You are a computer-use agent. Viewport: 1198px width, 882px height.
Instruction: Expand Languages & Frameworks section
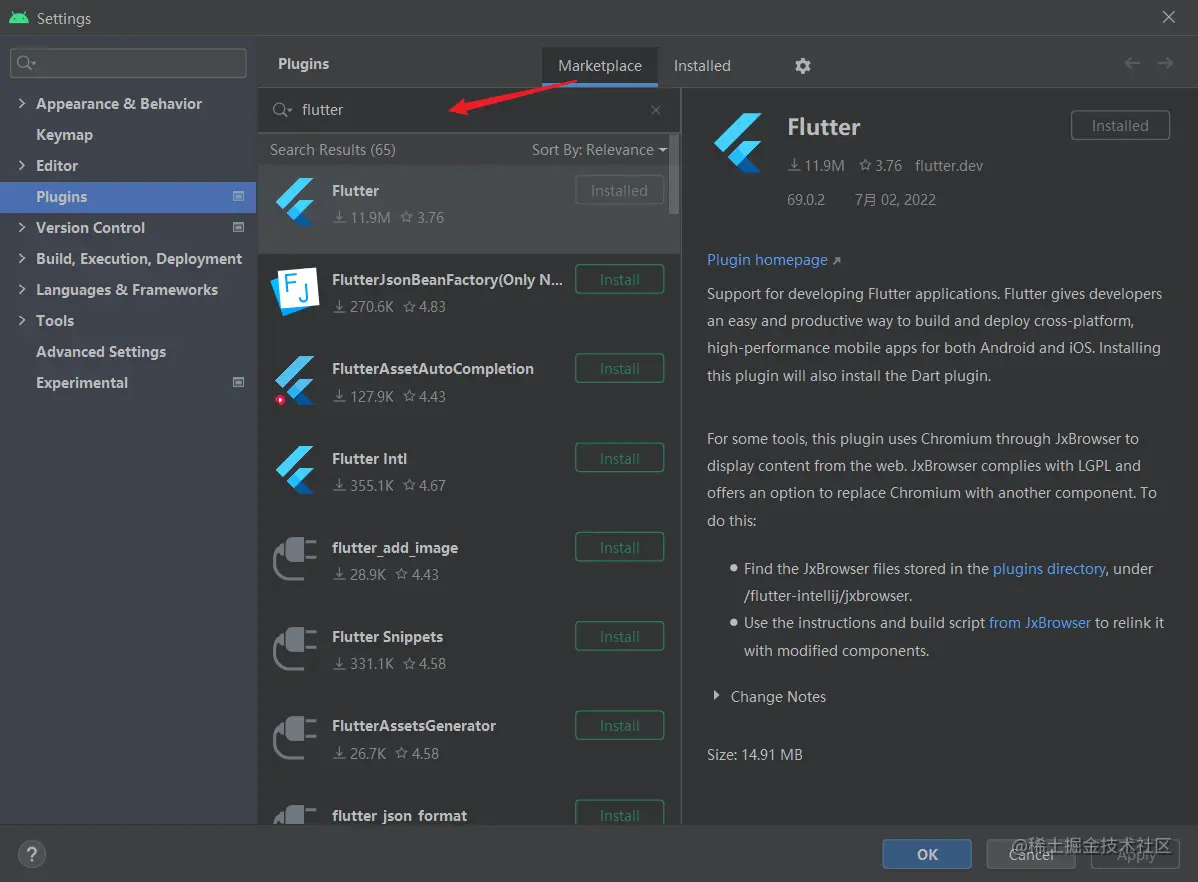pyautogui.click(x=21, y=290)
